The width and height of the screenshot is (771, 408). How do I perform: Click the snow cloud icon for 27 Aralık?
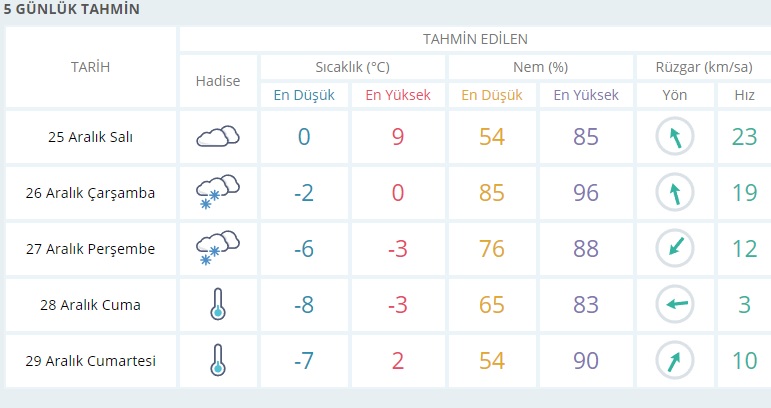[218, 249]
